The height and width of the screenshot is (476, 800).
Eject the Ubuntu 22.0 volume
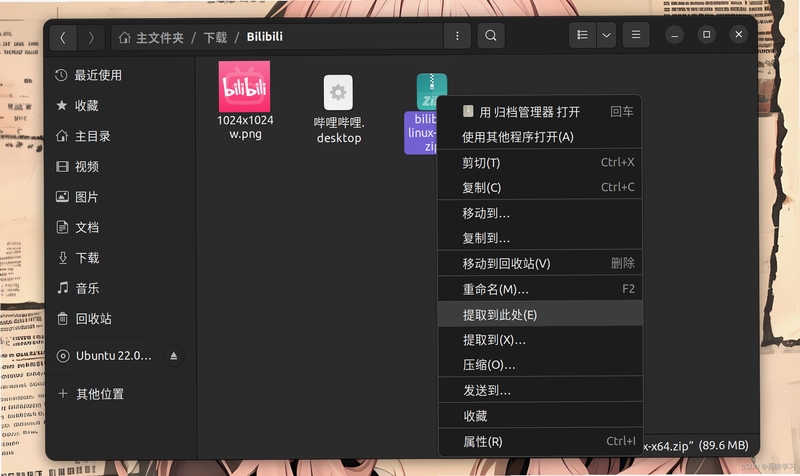[x=173, y=356]
